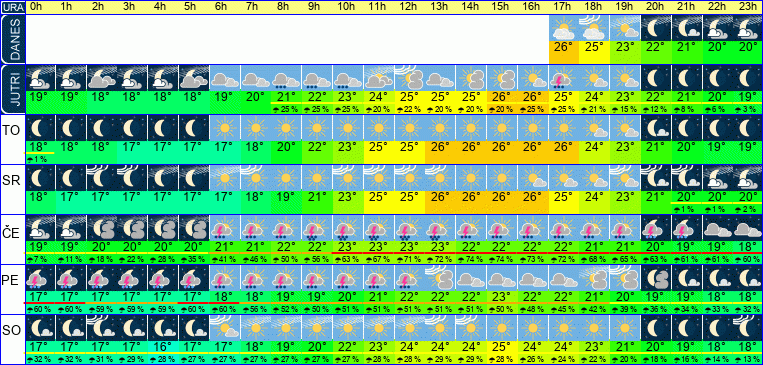Screen dimensions: 763x365
Task: Click the SO 15h sunny icon
Action: [502, 328]
